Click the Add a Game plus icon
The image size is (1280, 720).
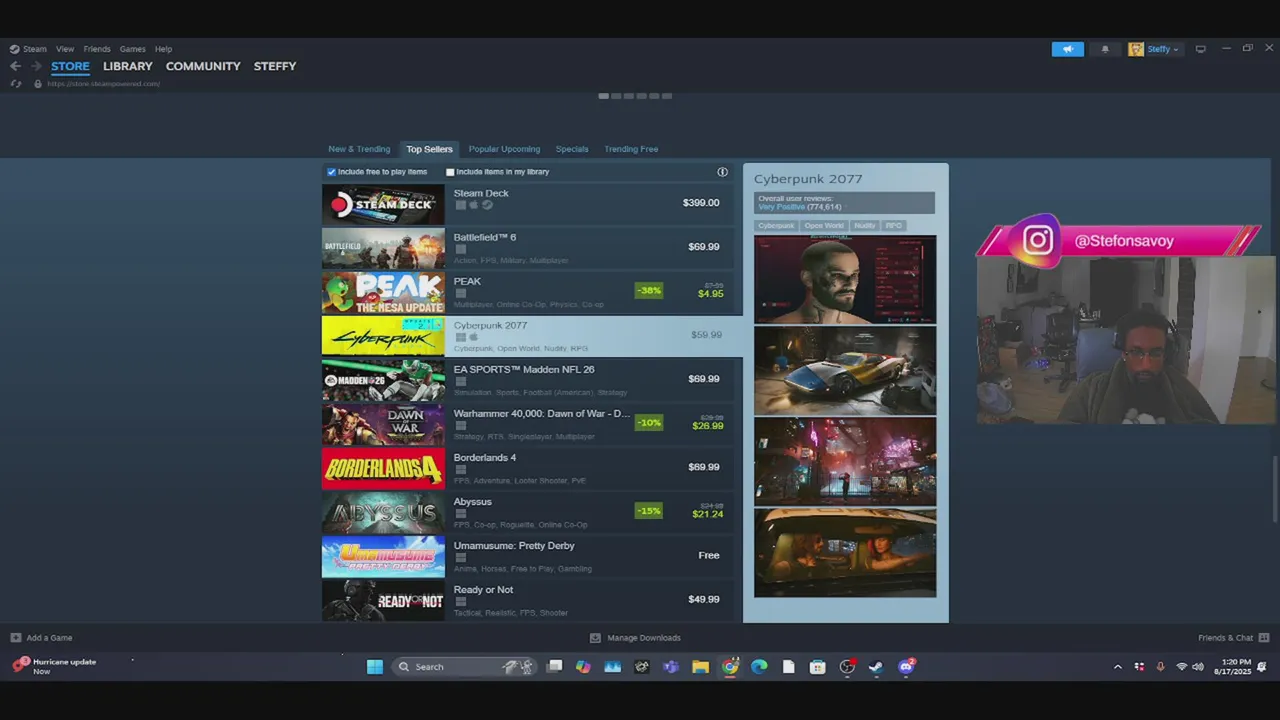click(15, 638)
